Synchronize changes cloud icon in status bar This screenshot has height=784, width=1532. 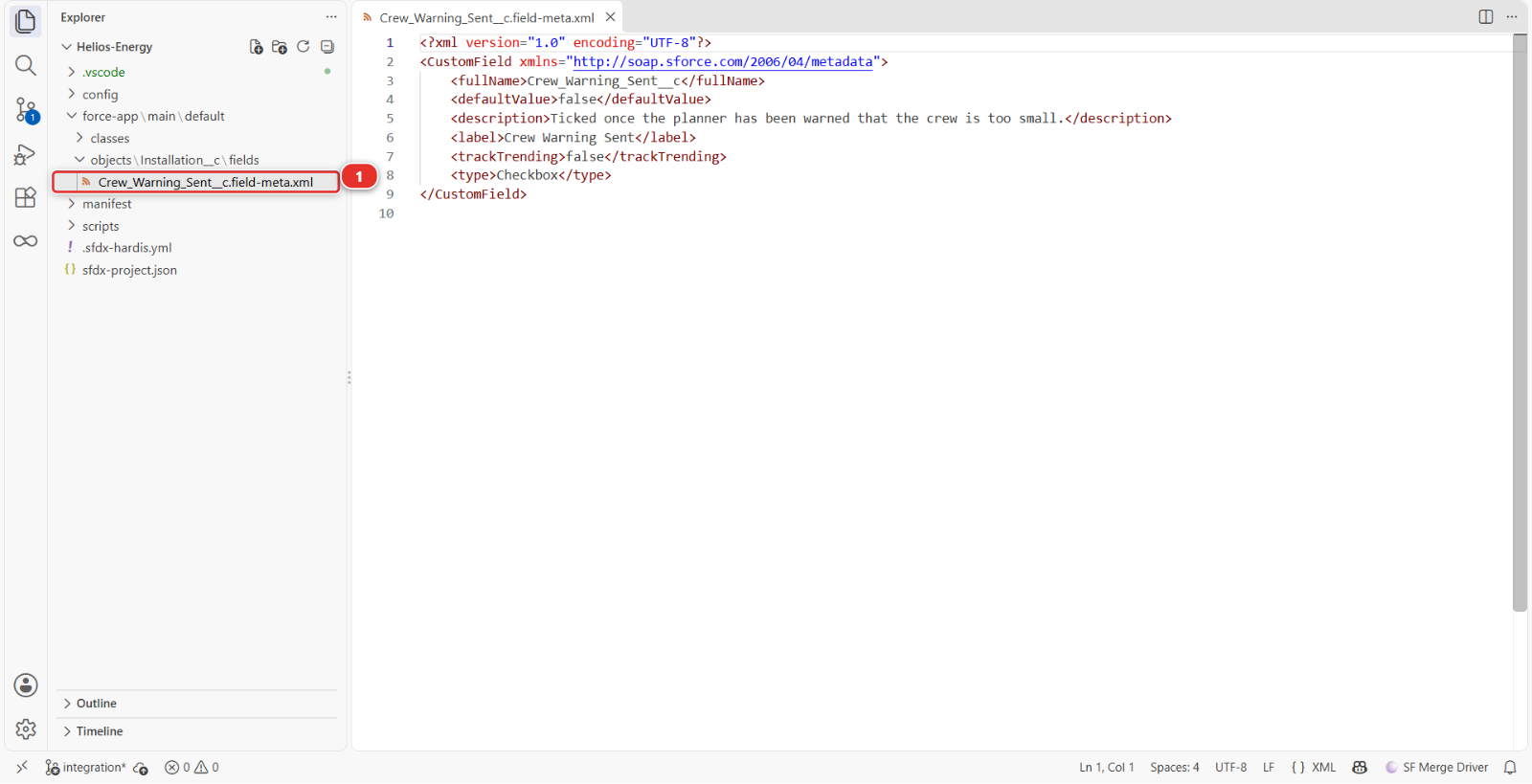coord(141,768)
